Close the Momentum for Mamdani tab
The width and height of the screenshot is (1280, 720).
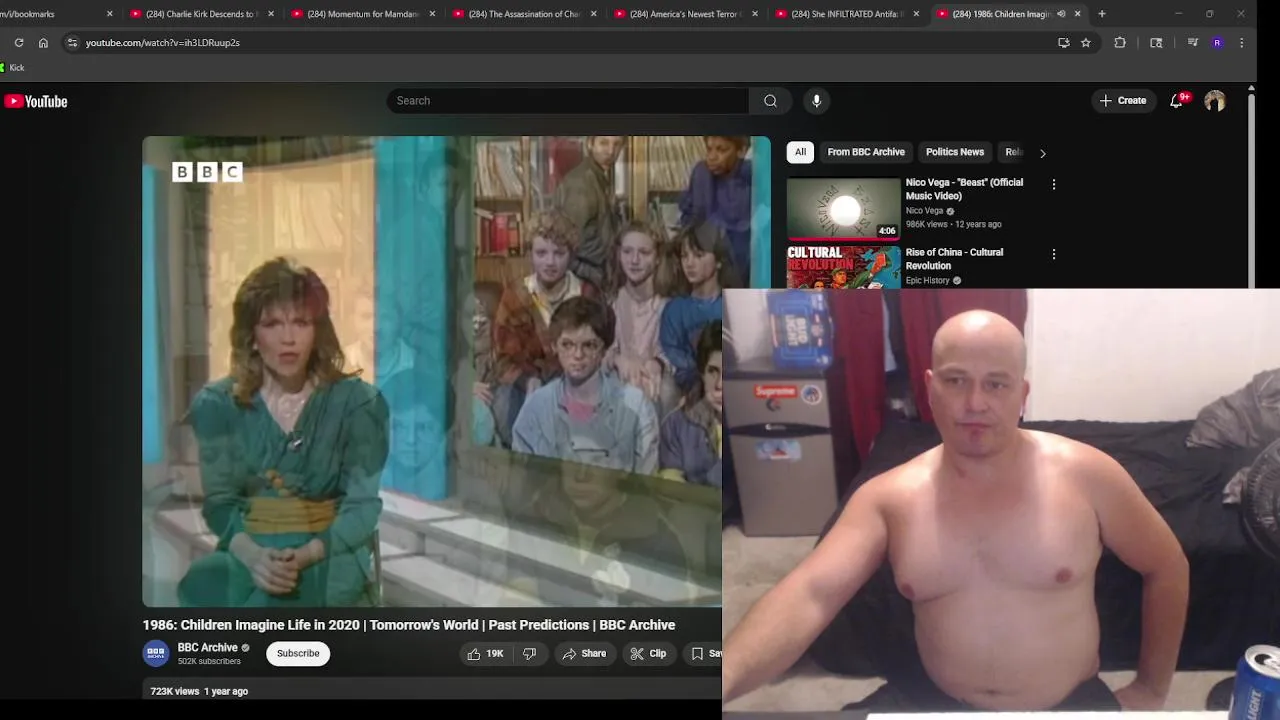[432, 14]
